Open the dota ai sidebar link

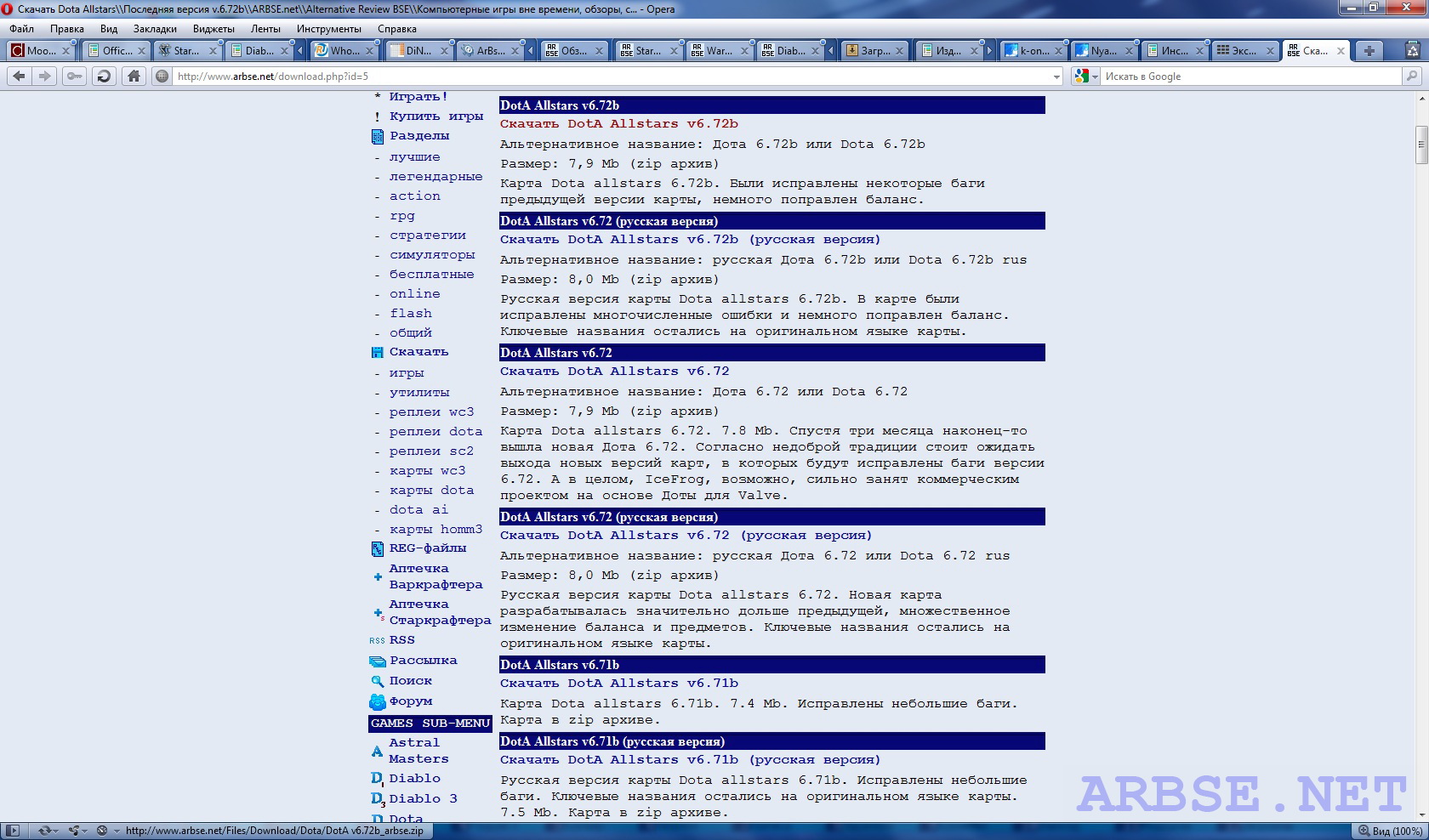[418, 510]
